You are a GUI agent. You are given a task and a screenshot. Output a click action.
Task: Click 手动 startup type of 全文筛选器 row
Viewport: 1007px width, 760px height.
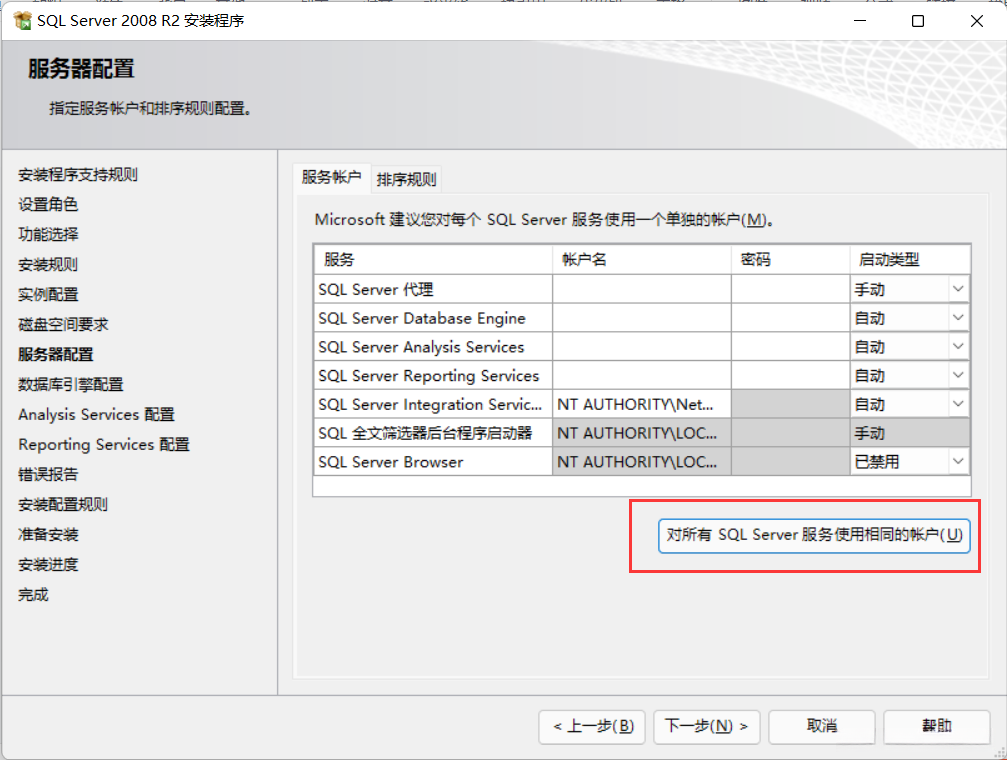click(x=910, y=433)
